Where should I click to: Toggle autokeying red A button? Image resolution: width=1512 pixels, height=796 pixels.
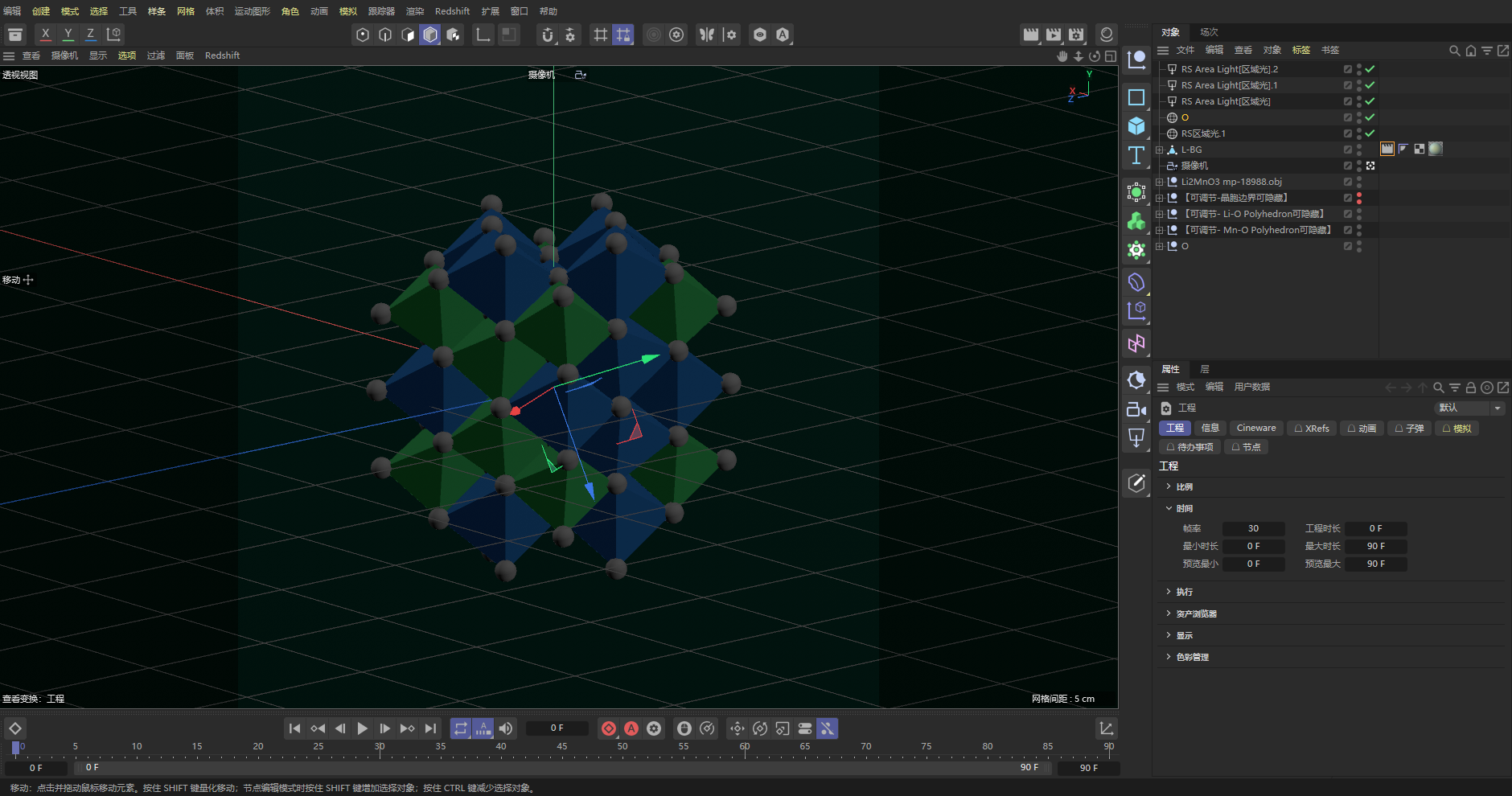pos(631,728)
